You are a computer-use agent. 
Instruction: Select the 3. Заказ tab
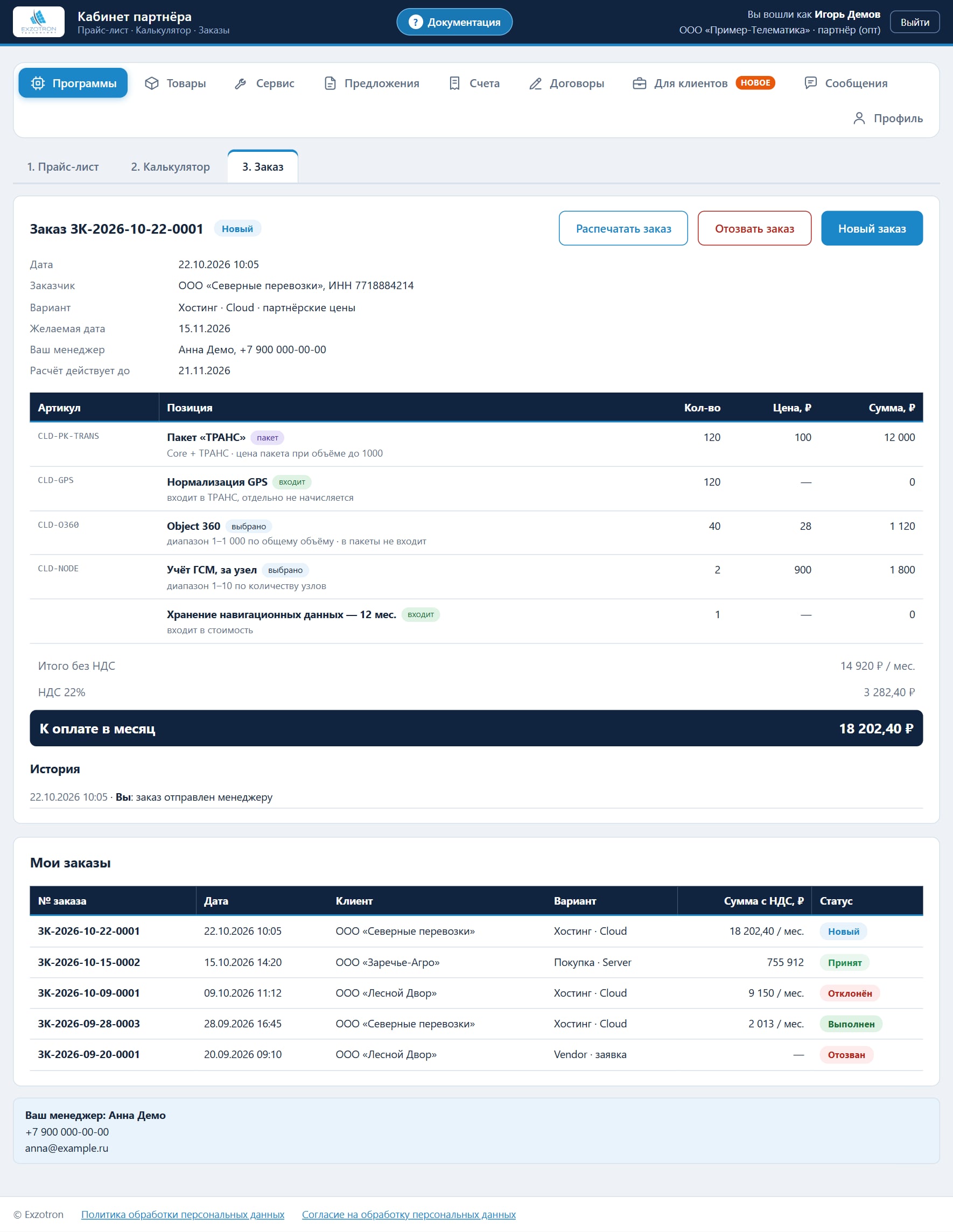pyautogui.click(x=263, y=167)
